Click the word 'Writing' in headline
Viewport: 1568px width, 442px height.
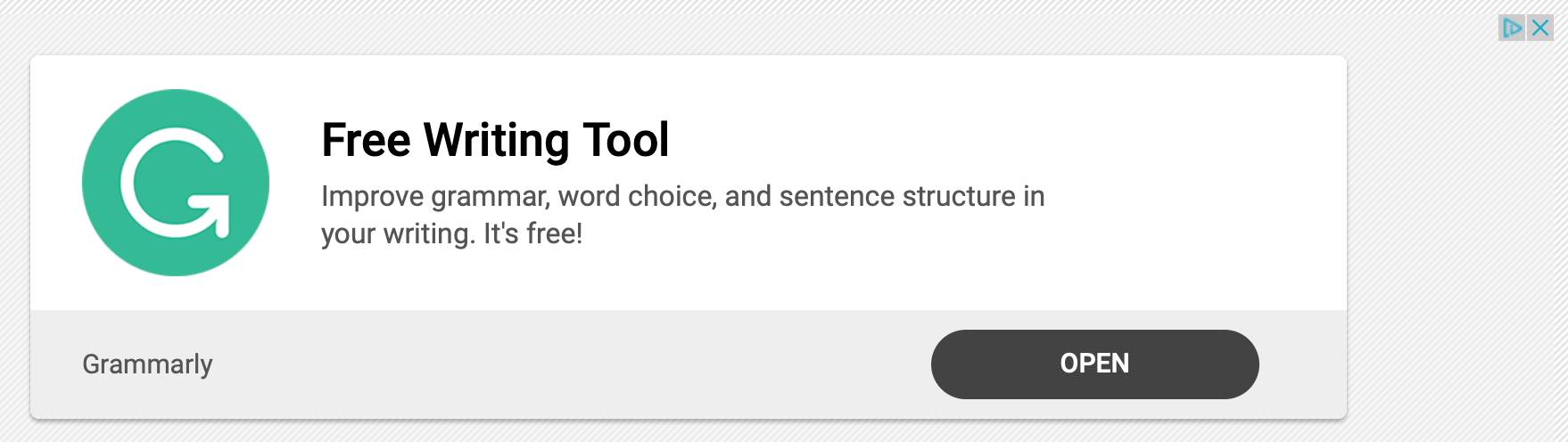(x=496, y=143)
